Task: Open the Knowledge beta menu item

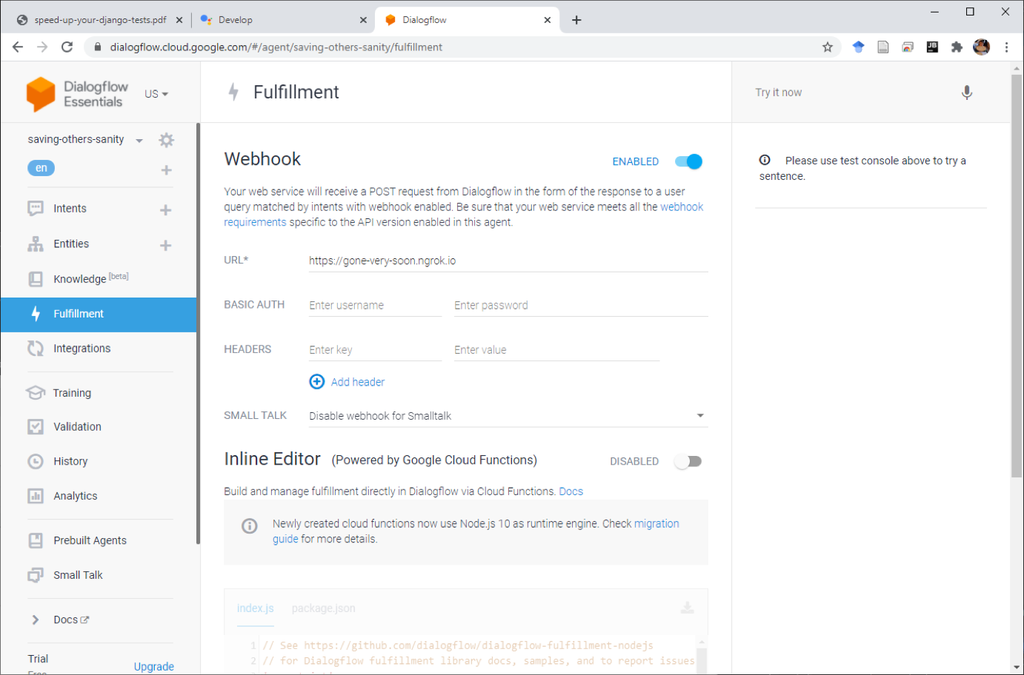Action: coord(91,279)
